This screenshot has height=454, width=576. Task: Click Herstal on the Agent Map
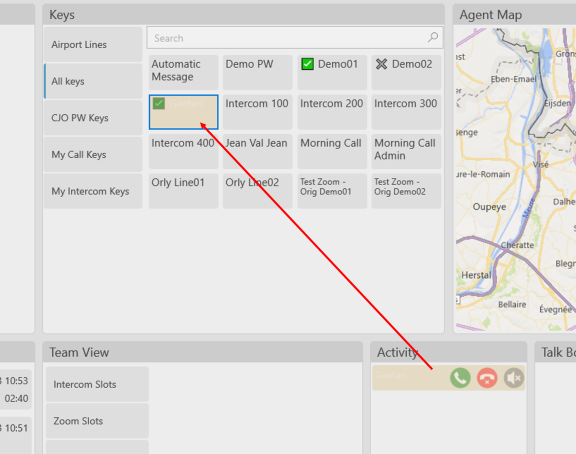[x=476, y=275]
